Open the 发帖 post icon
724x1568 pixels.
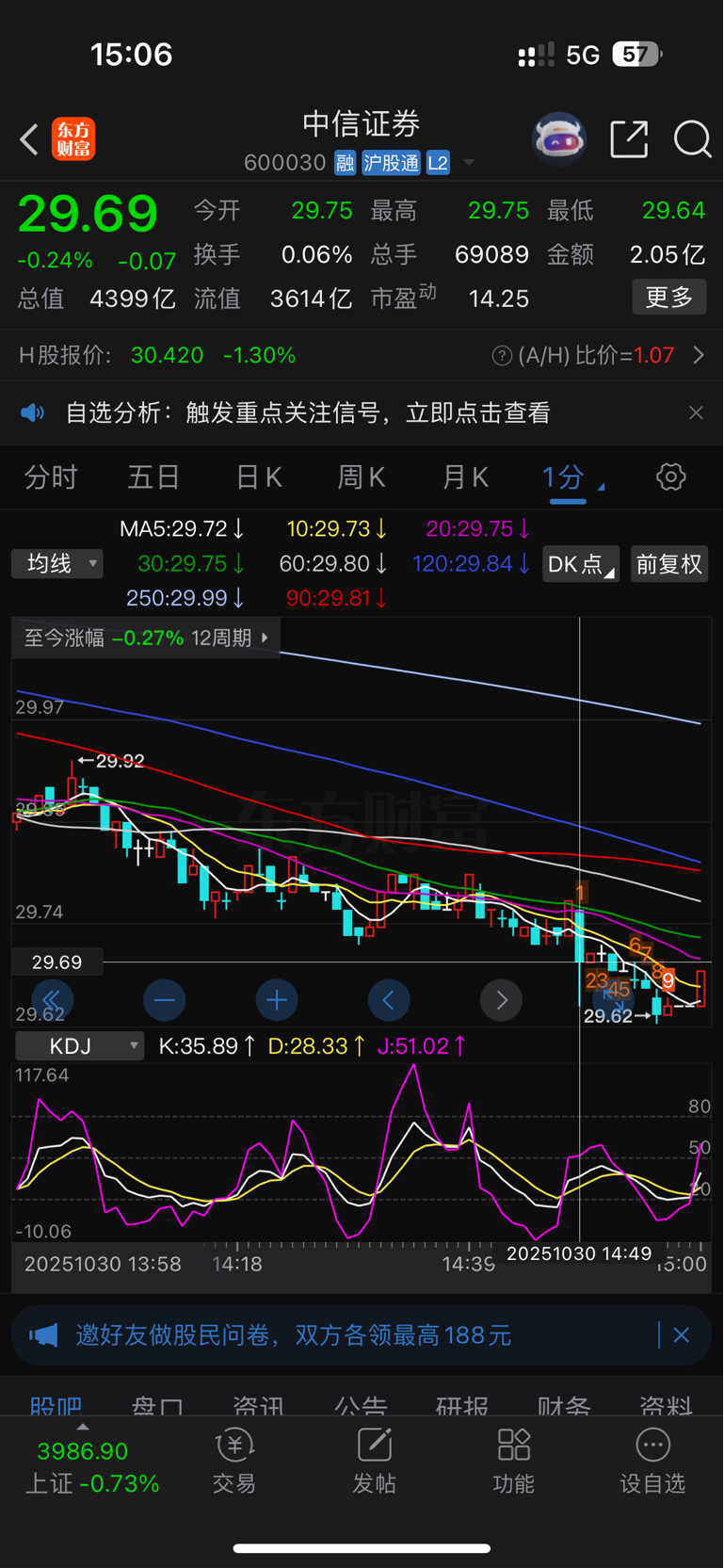(x=374, y=1462)
